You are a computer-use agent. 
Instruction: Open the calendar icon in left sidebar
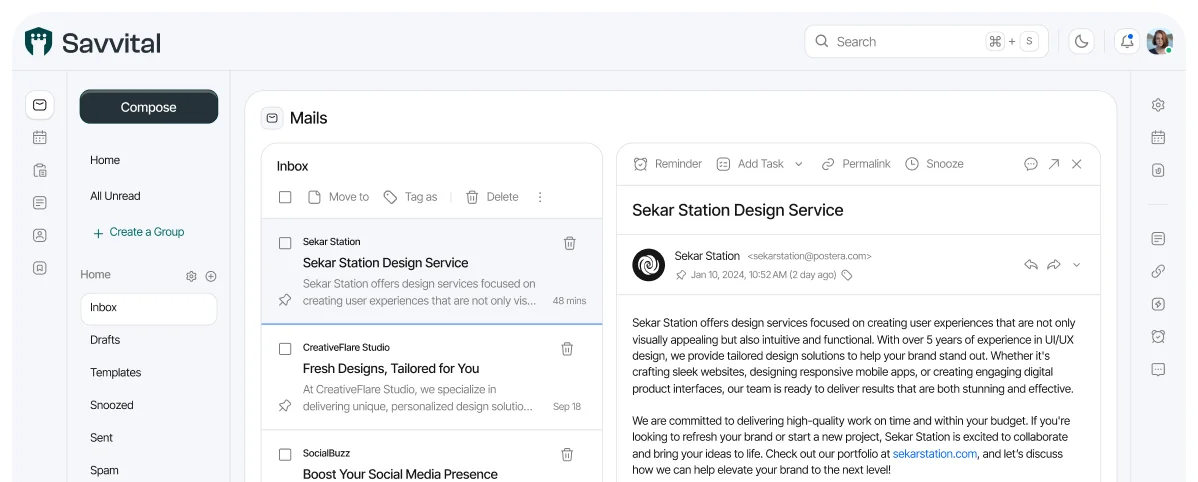[x=39, y=138]
